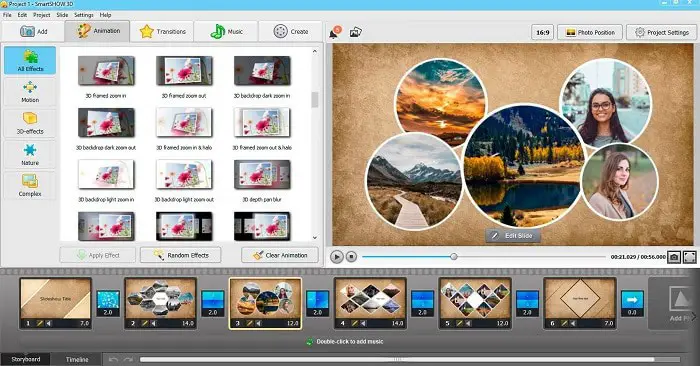Open the Slide menu
The width and height of the screenshot is (700, 366).
pyautogui.click(x=62, y=15)
